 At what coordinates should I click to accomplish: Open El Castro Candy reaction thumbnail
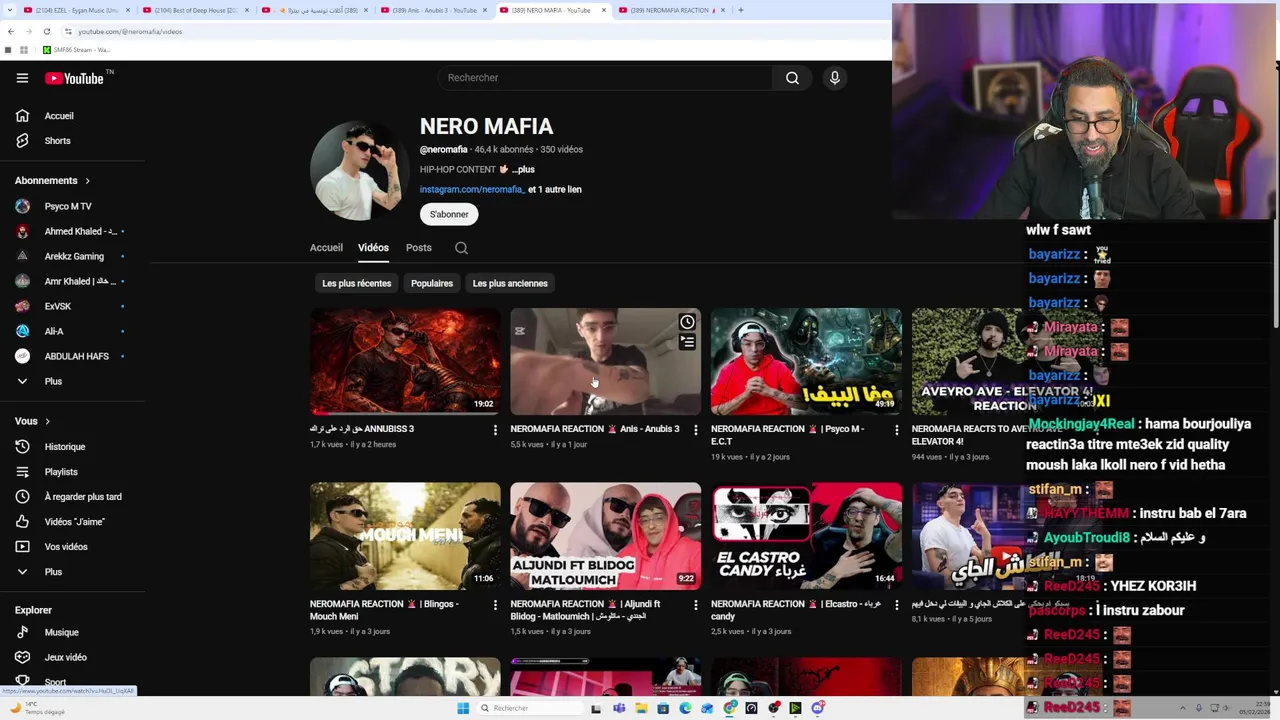pyautogui.click(x=806, y=536)
